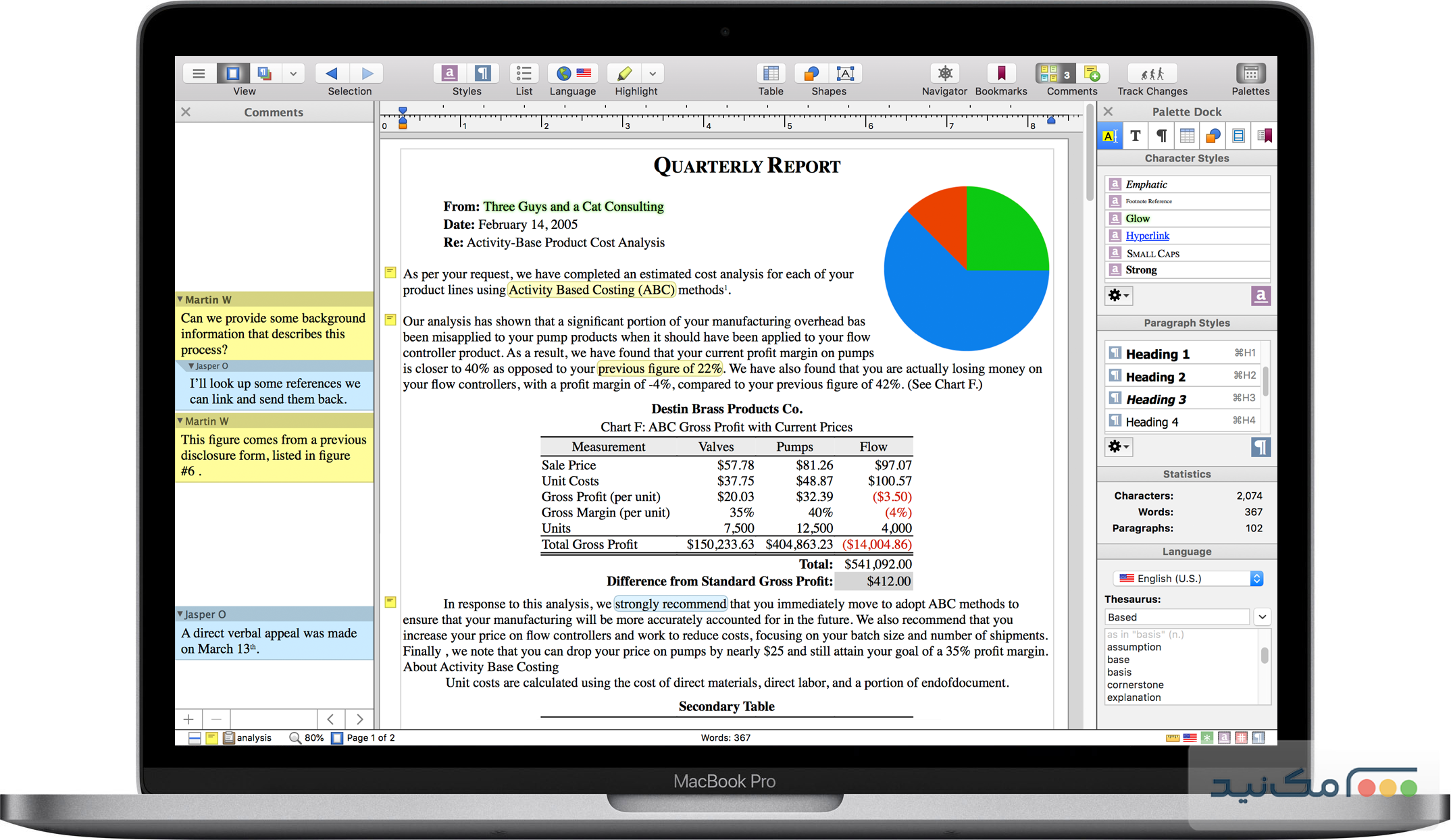Click the Shapes toolbar icon
The height and width of the screenshot is (840, 1451).
tap(811, 74)
